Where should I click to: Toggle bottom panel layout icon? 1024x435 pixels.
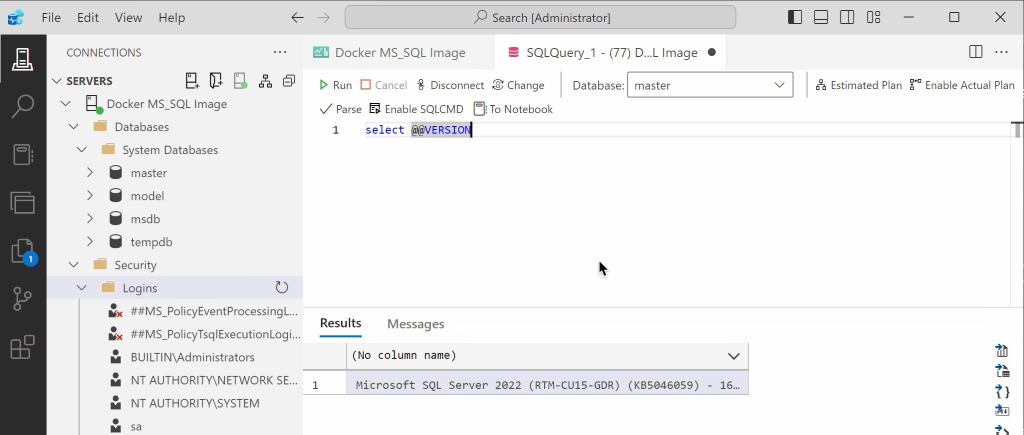[x=821, y=18]
